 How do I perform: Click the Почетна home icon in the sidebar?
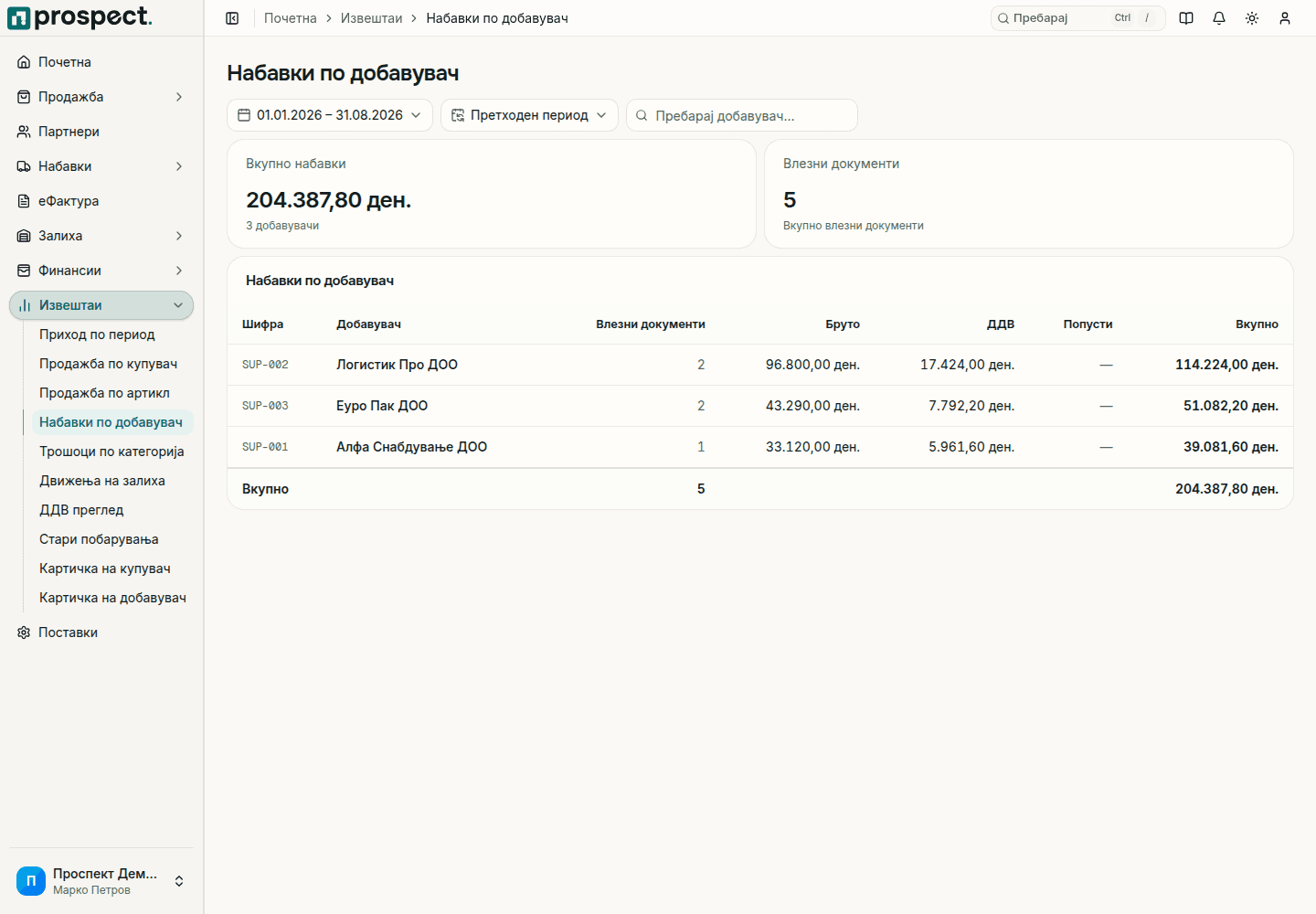tap(24, 62)
